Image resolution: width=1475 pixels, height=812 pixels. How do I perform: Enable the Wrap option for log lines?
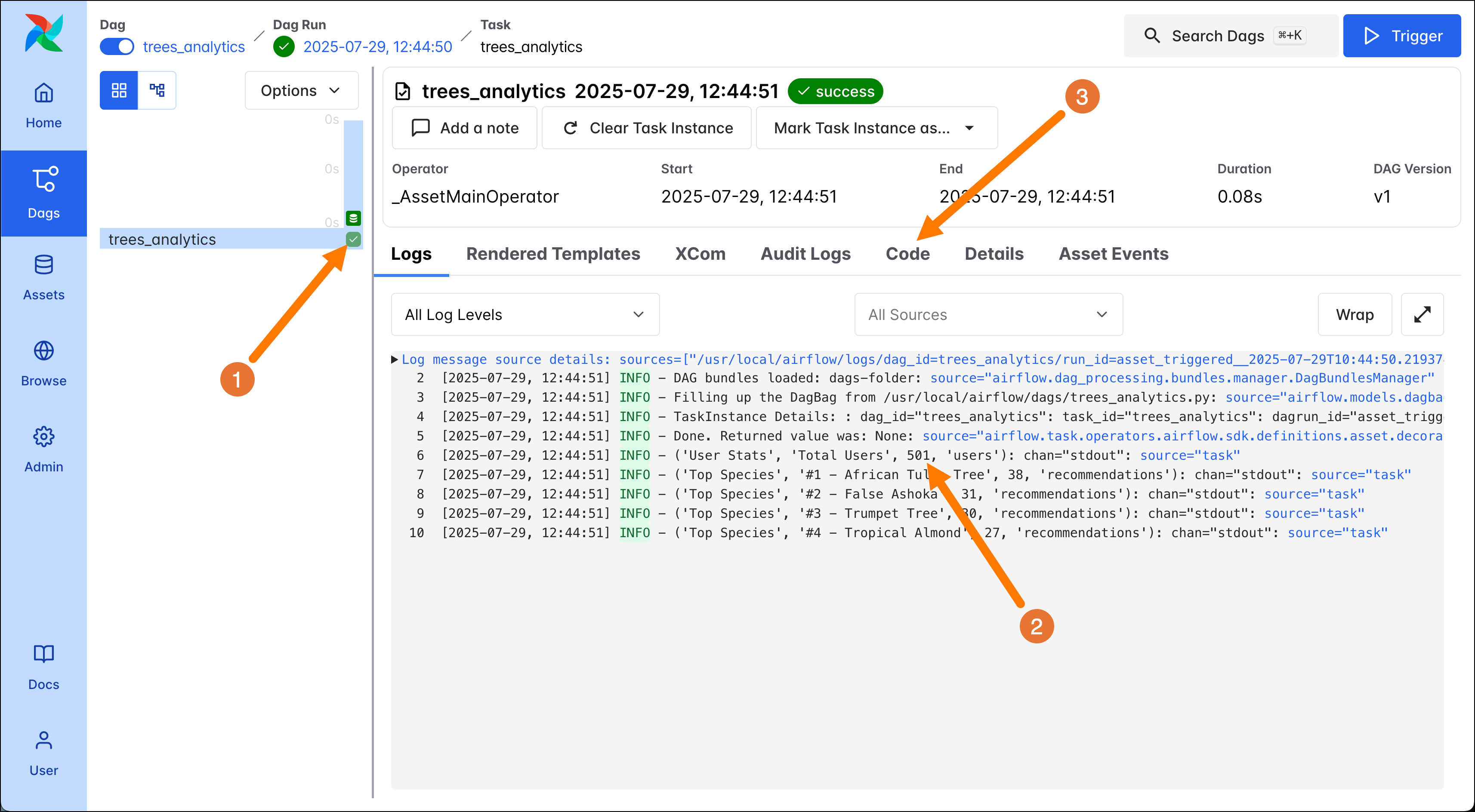coord(1355,314)
